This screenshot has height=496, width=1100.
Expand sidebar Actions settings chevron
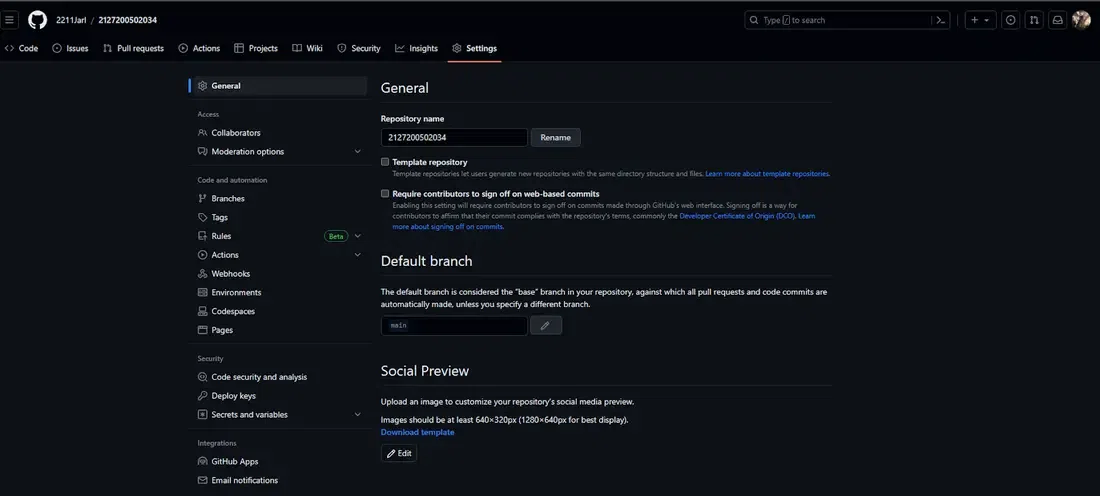[357, 255]
